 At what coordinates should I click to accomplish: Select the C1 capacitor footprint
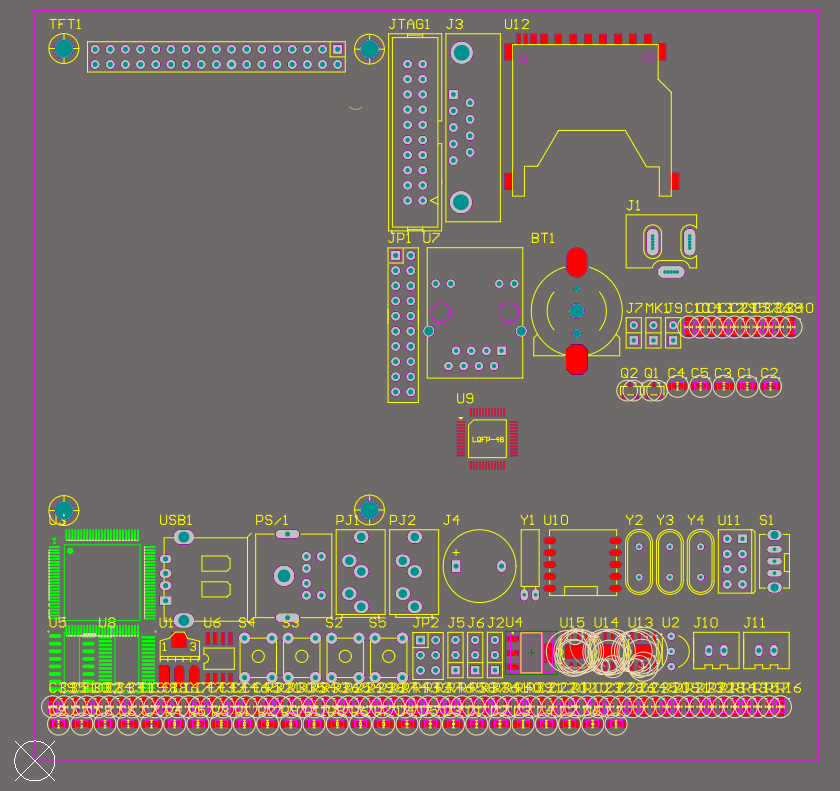[x=747, y=386]
